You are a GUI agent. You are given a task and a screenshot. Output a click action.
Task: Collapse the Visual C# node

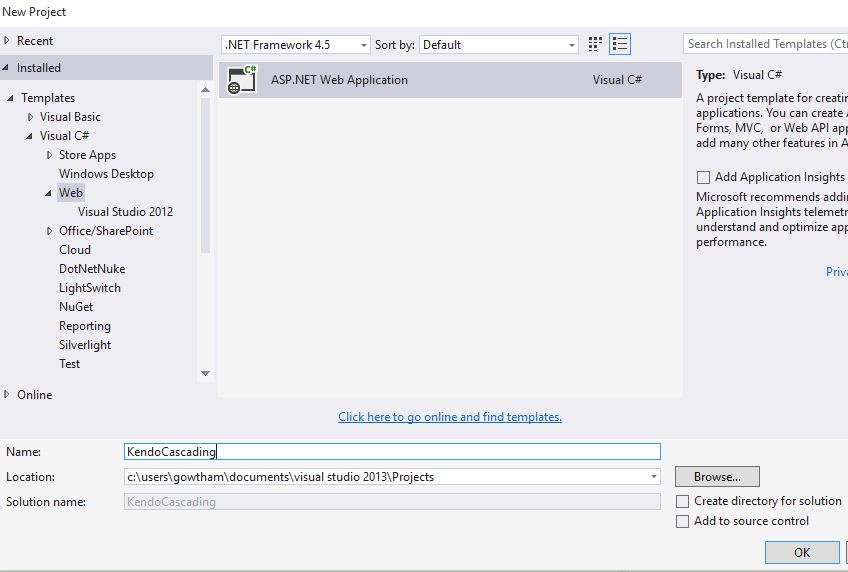[29, 136]
